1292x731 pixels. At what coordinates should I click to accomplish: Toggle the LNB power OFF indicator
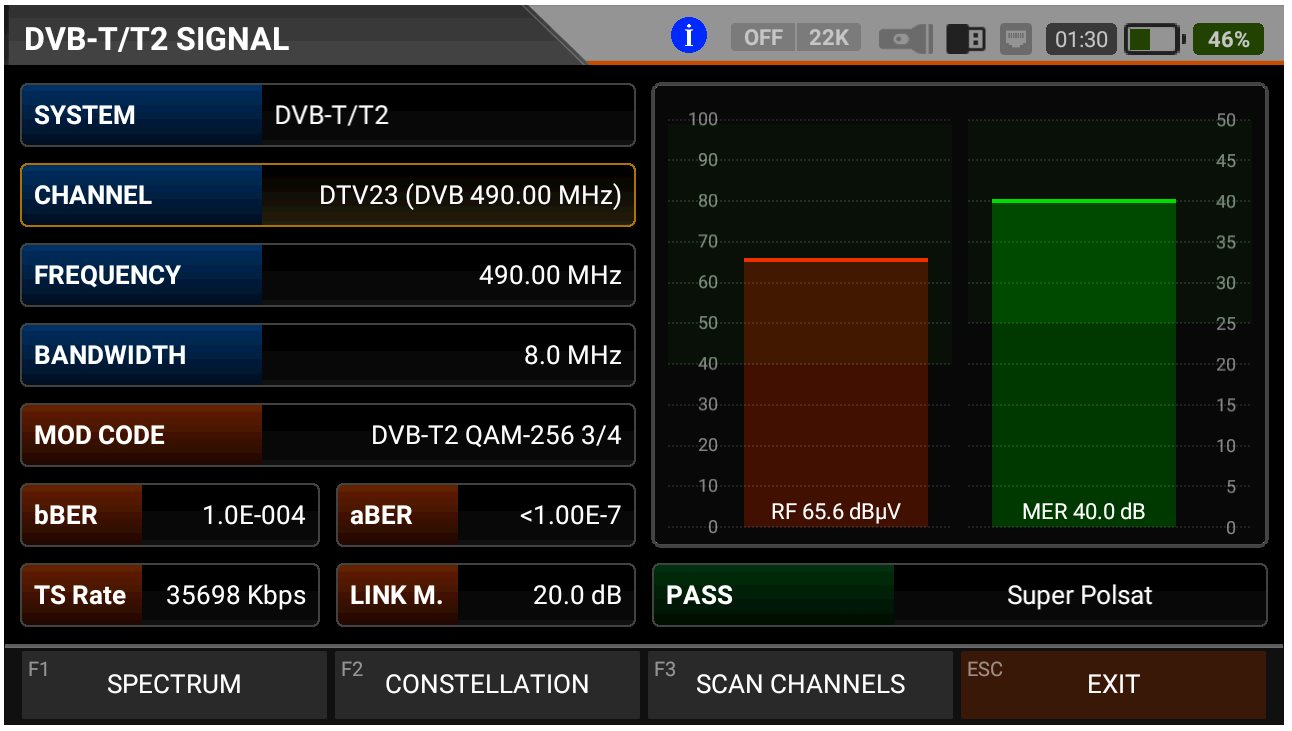763,38
